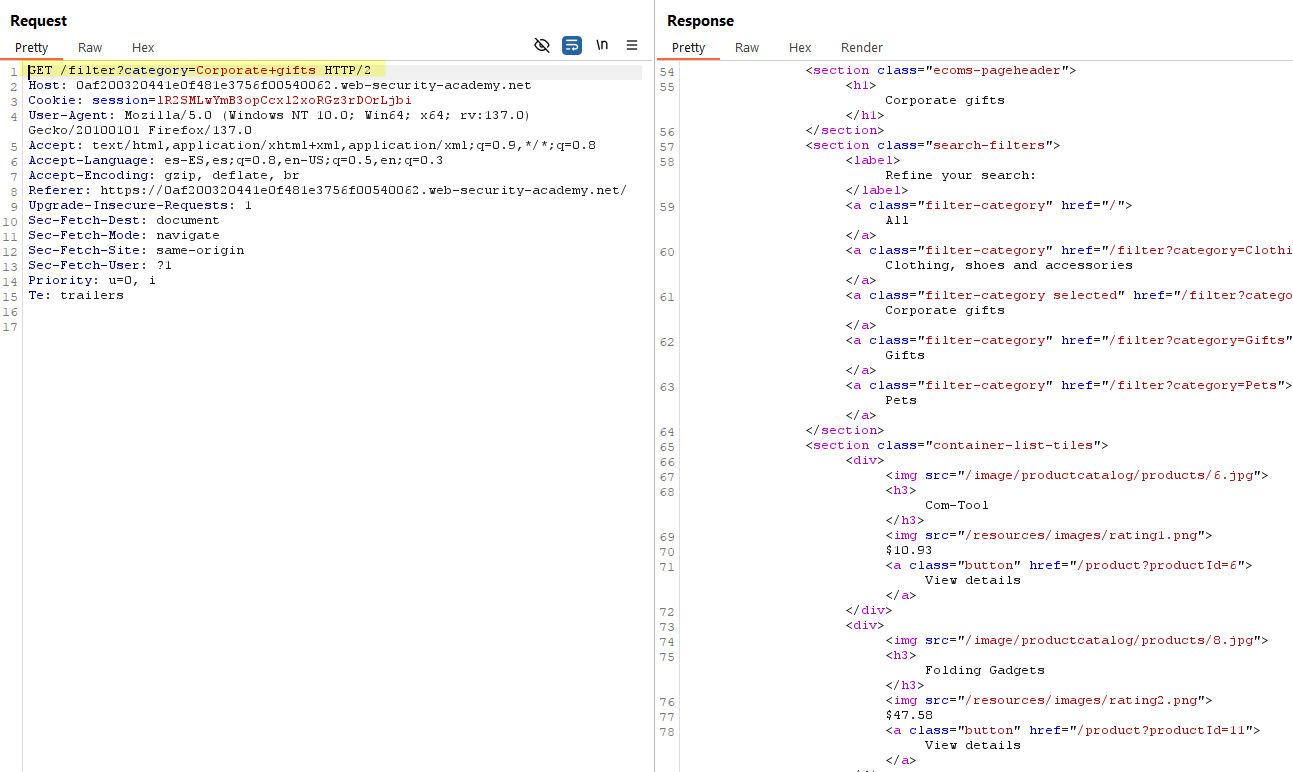Click the filter-category selected anchor tag

tap(1069, 296)
